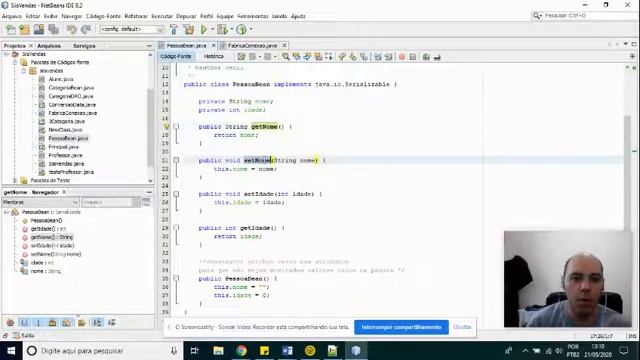Expand the Pacotes de Teste node
This screenshot has height=360, width=640.
coord(15,180)
